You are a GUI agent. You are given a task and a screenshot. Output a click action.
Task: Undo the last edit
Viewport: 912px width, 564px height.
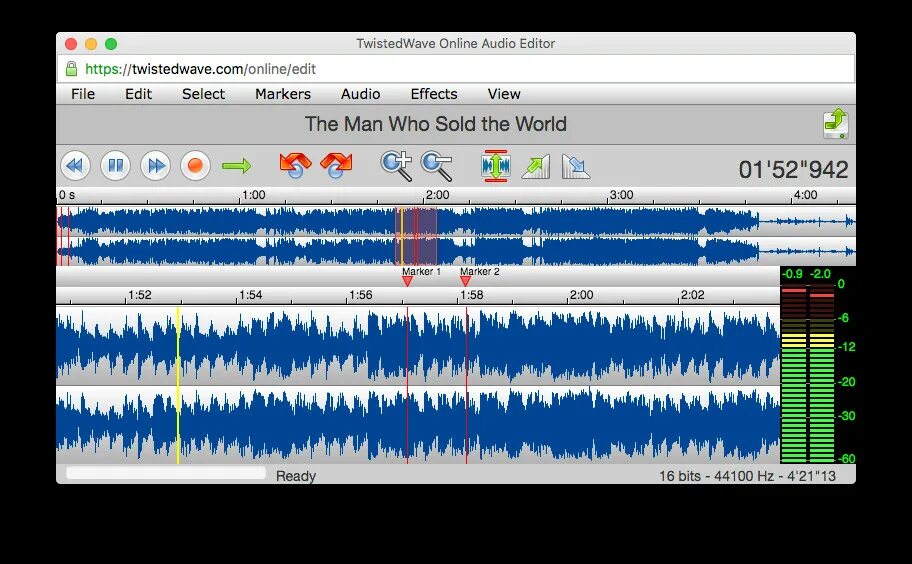point(295,166)
